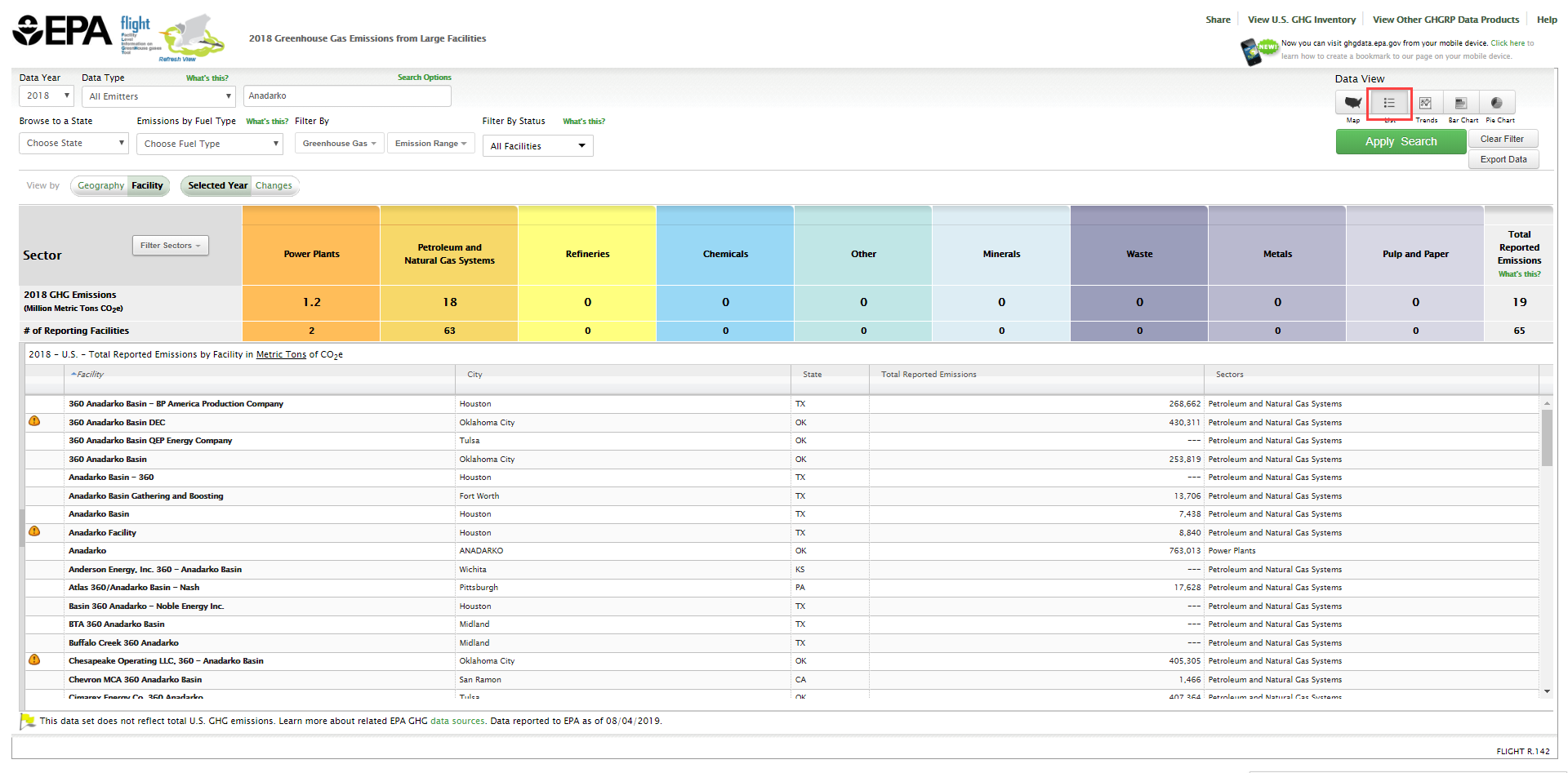
Task: Switch to Bar Chart view icon
Action: tap(1461, 103)
